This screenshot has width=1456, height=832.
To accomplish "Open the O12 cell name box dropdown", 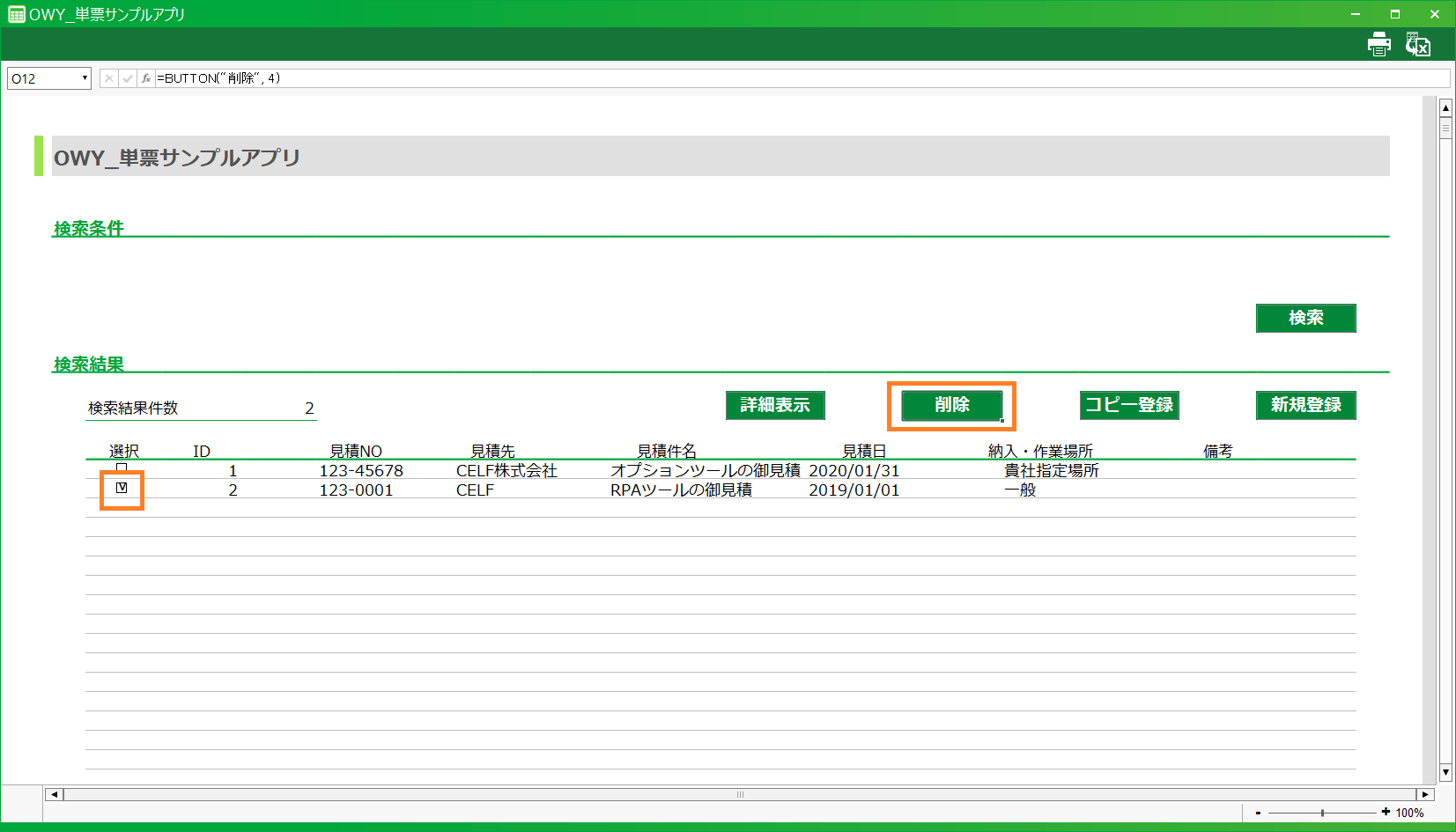I will click(x=85, y=78).
